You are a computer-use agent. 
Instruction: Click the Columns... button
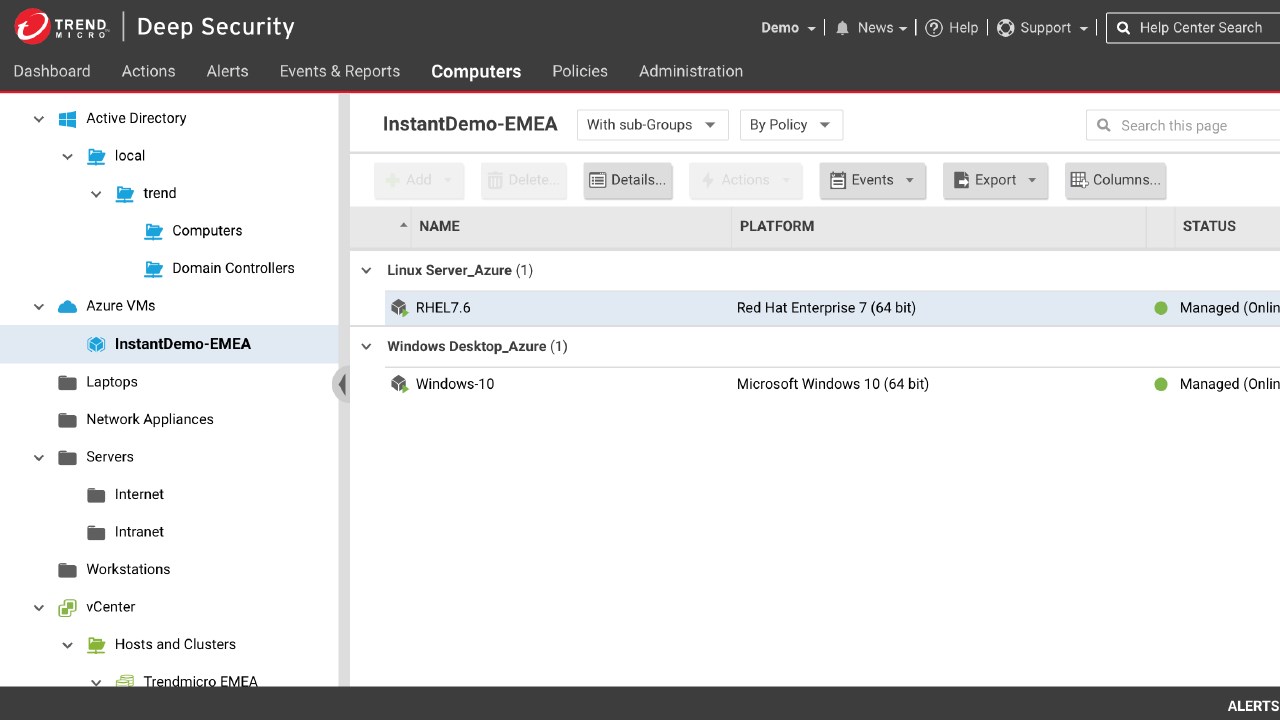tap(1115, 180)
